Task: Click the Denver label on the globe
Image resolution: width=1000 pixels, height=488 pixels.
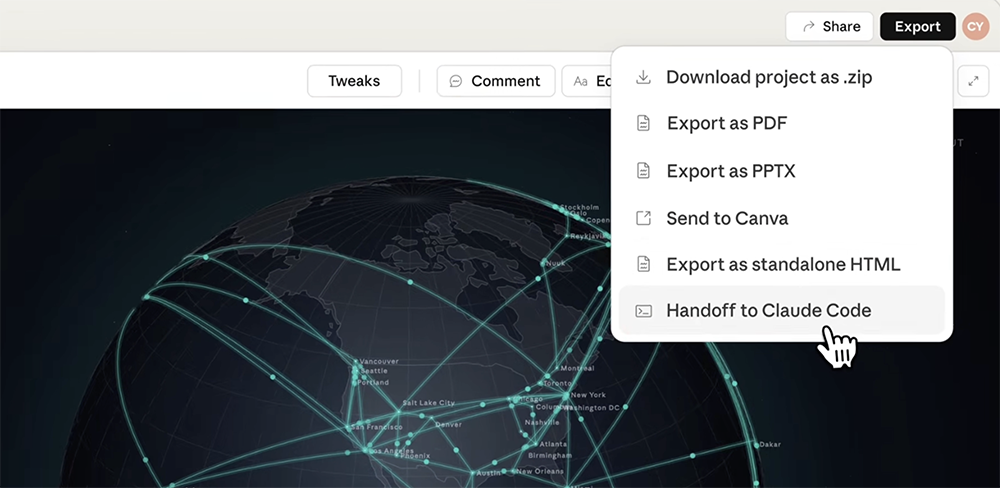Action: tap(448, 424)
